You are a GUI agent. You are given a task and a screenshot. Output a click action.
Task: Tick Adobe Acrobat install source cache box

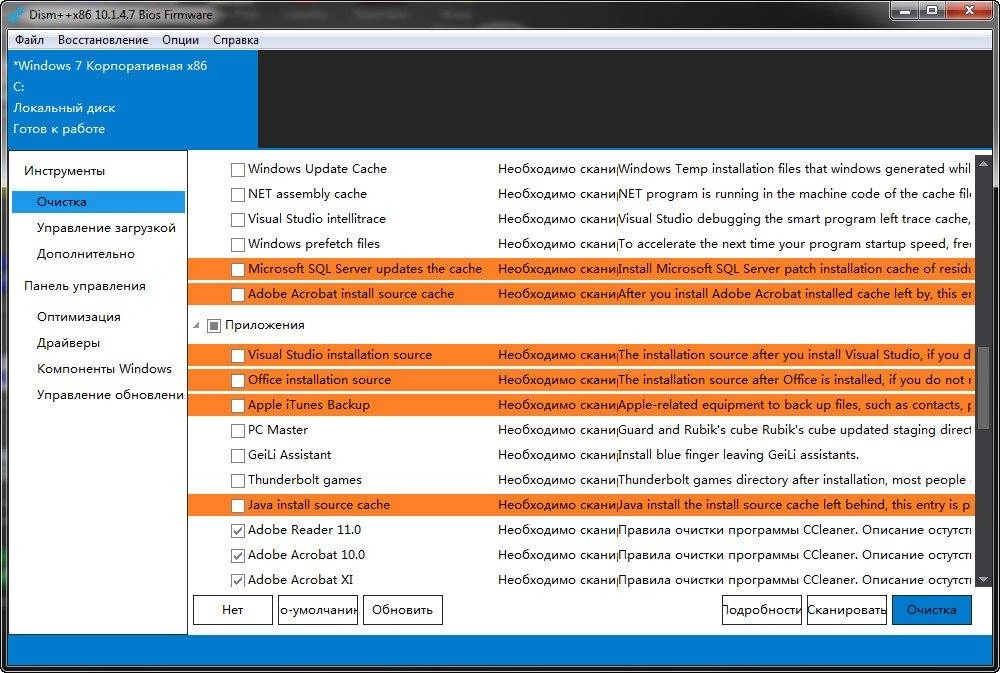238,295
